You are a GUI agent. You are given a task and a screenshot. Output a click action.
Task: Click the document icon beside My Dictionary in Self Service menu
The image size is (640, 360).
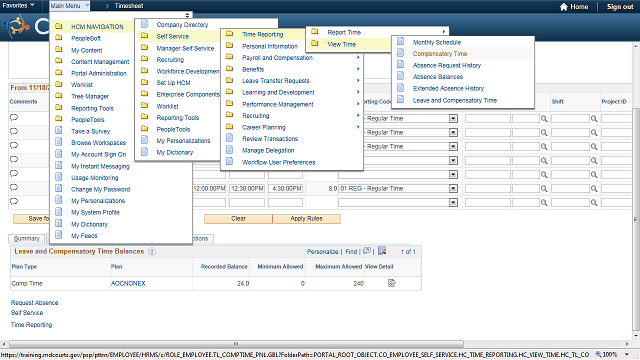(x=144, y=152)
